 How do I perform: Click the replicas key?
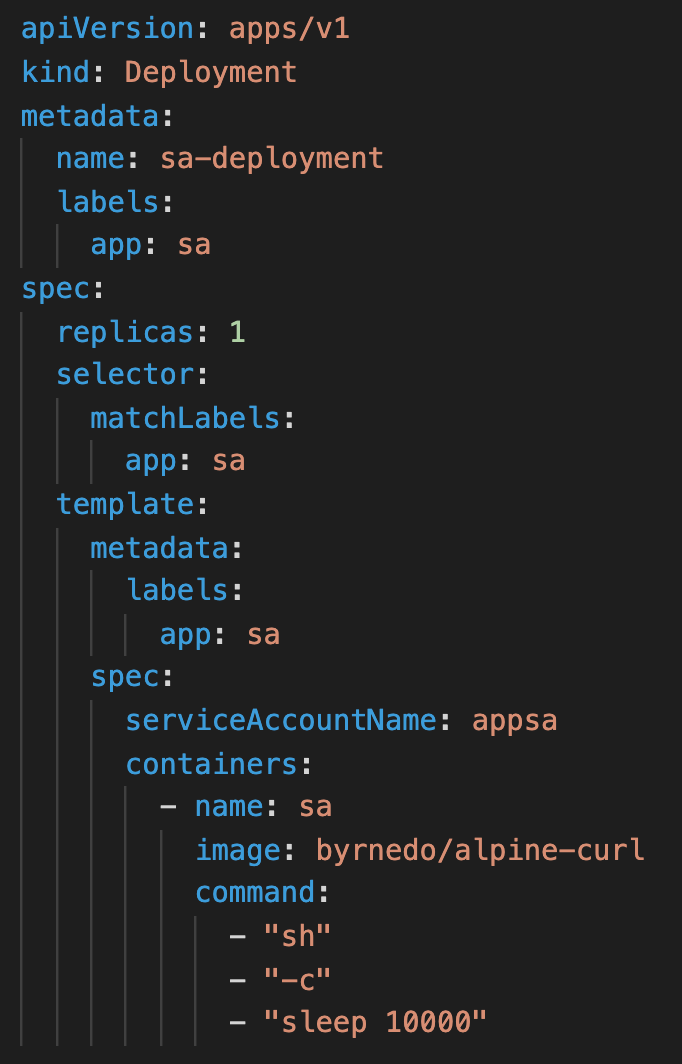pyautogui.click(x=125, y=331)
